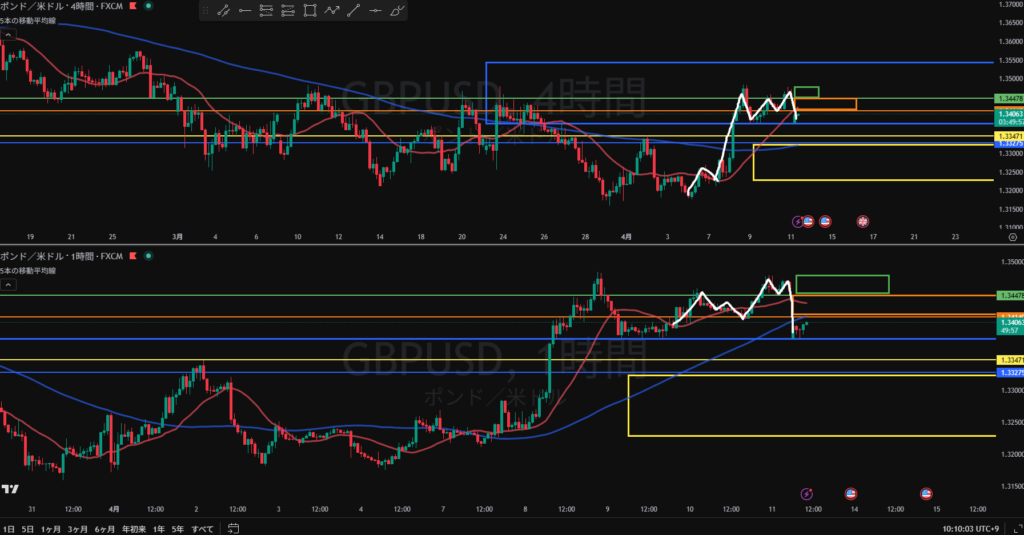The height and width of the screenshot is (535, 1024).
Task: Open the go-to-date calendar icon
Action: tap(233, 528)
